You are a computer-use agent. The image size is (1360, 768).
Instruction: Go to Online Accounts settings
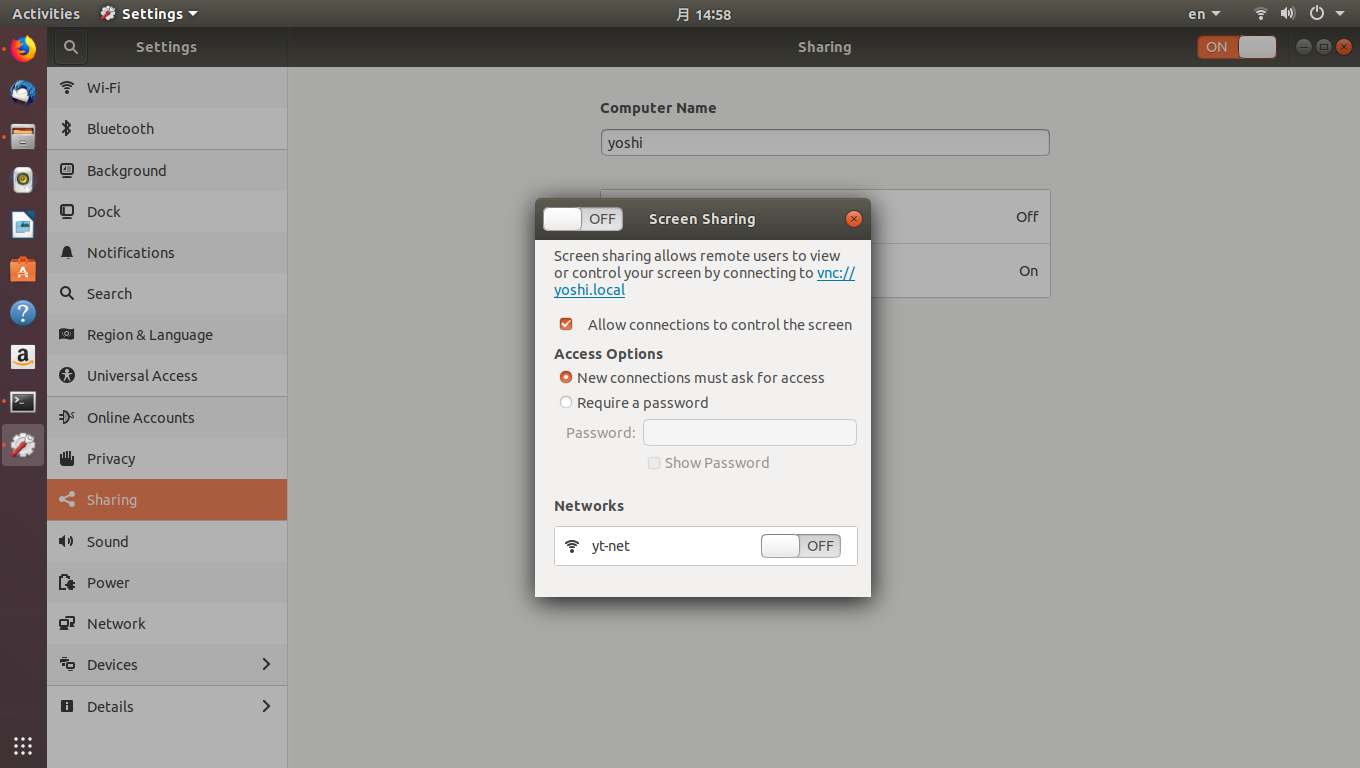[x=167, y=418]
